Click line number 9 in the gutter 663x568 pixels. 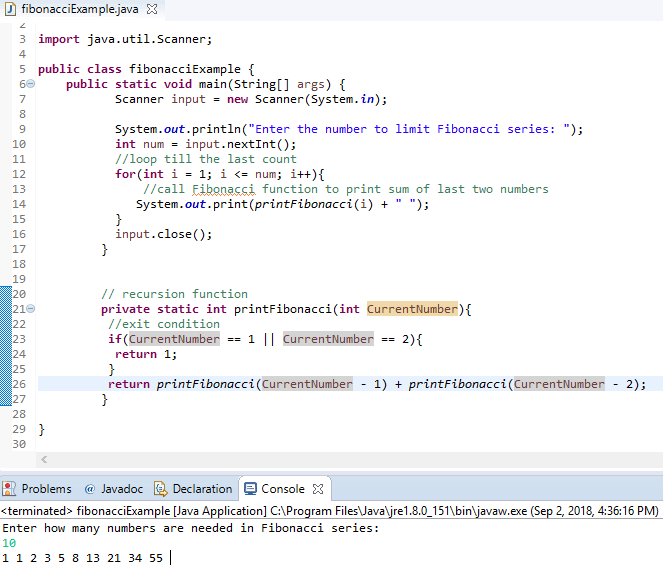click(x=22, y=129)
